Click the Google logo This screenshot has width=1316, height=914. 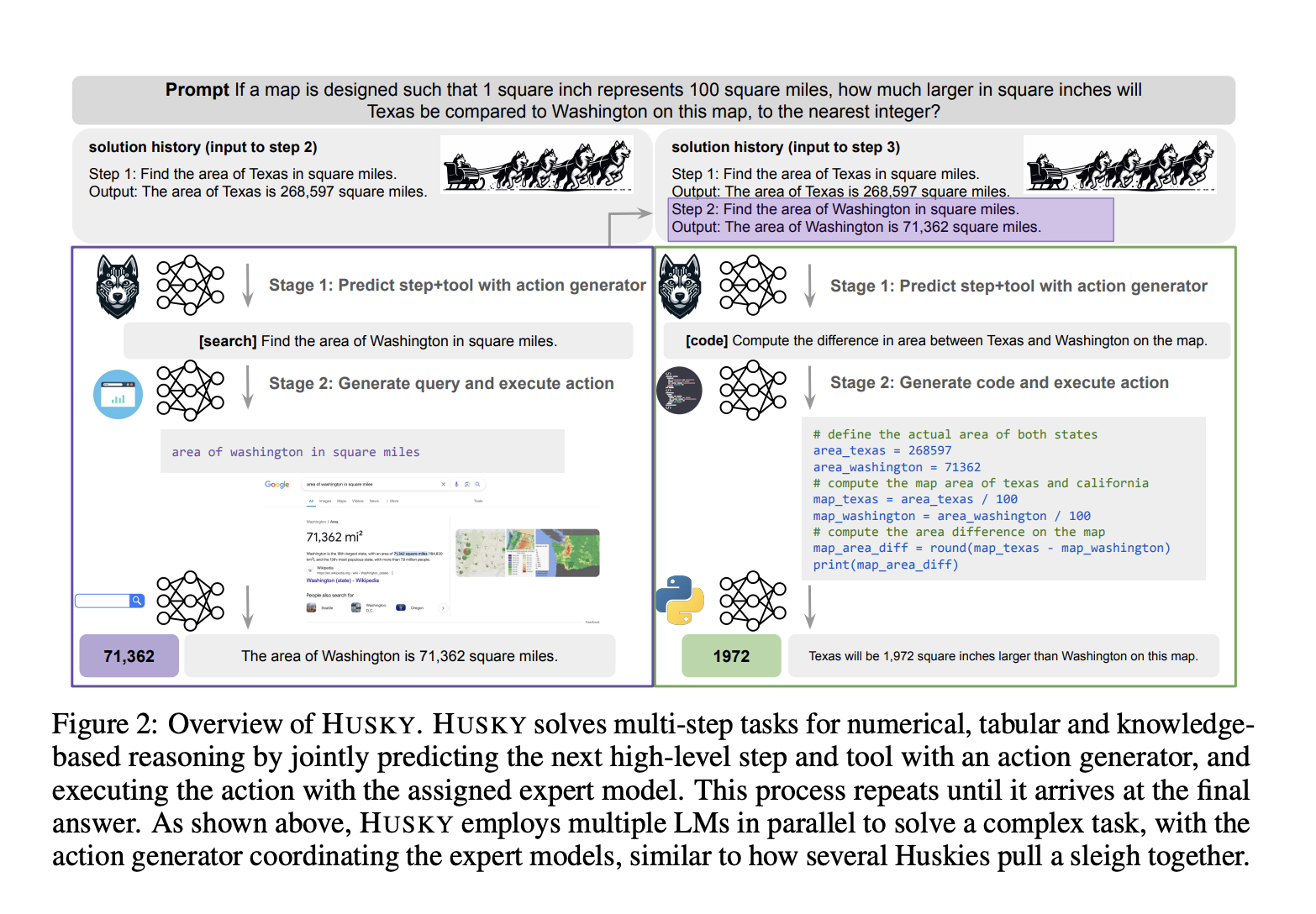pos(276,485)
